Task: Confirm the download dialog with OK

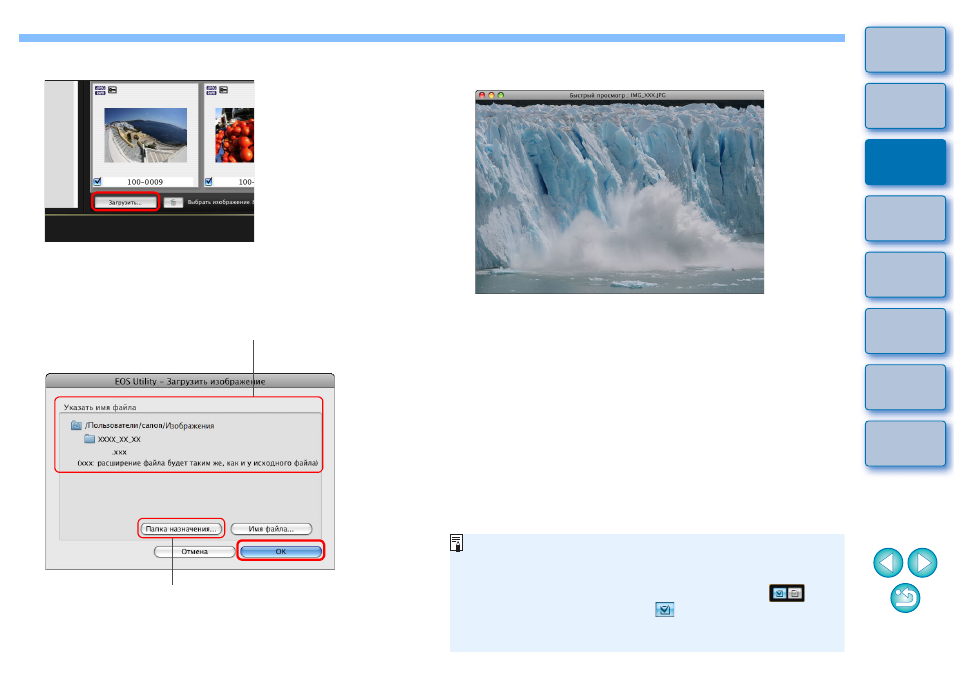Action: pyautogui.click(x=280, y=551)
